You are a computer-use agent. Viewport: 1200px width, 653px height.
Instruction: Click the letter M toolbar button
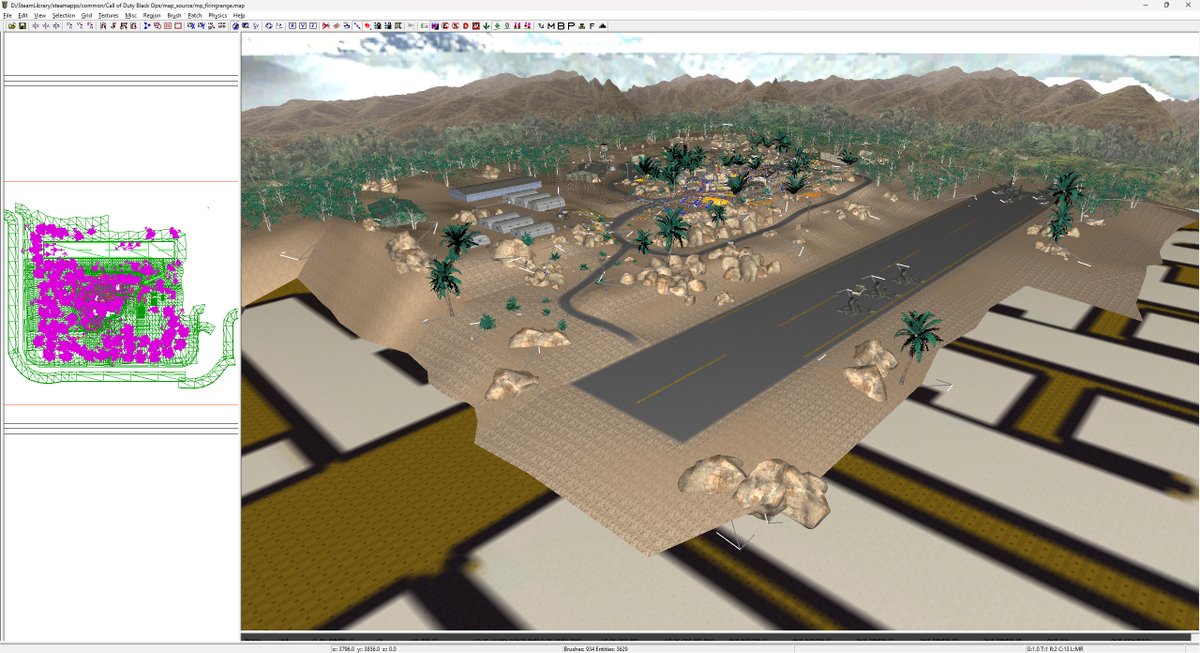coord(550,26)
